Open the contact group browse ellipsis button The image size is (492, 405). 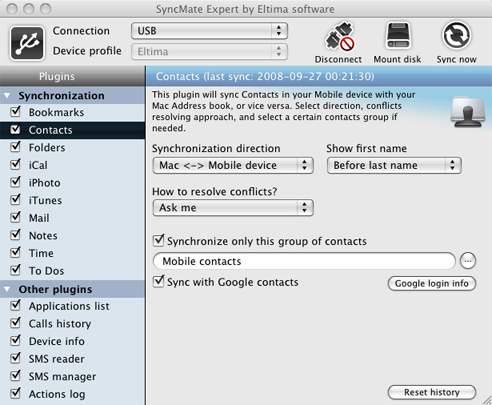pos(468,261)
